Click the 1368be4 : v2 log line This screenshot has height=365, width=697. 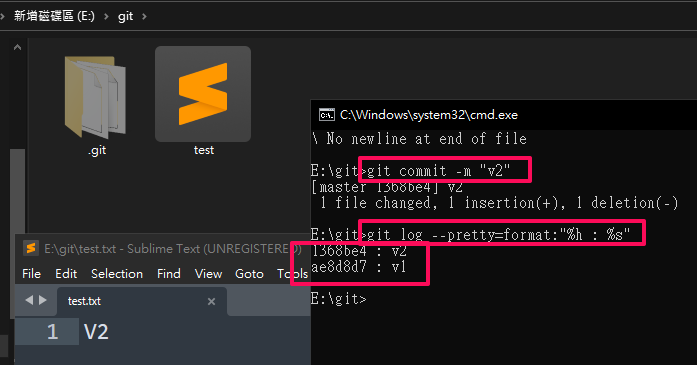coord(359,251)
